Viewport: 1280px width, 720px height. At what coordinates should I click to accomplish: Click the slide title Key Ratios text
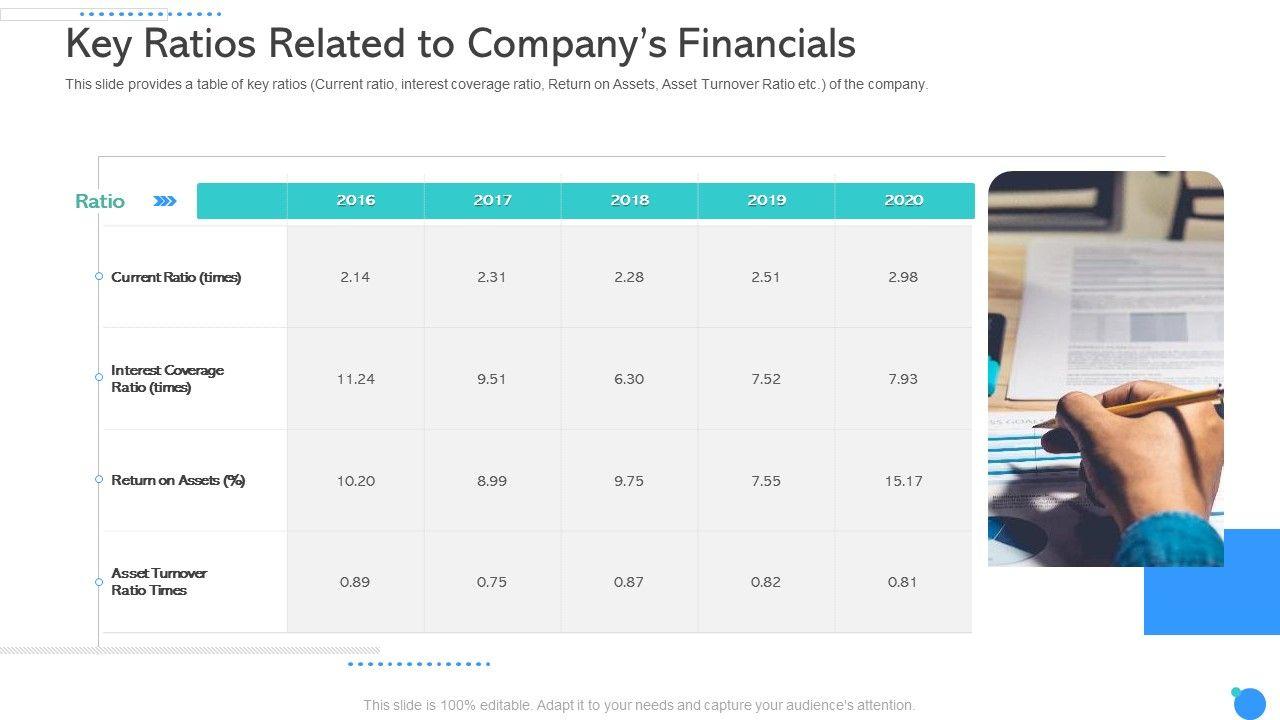tap(460, 44)
